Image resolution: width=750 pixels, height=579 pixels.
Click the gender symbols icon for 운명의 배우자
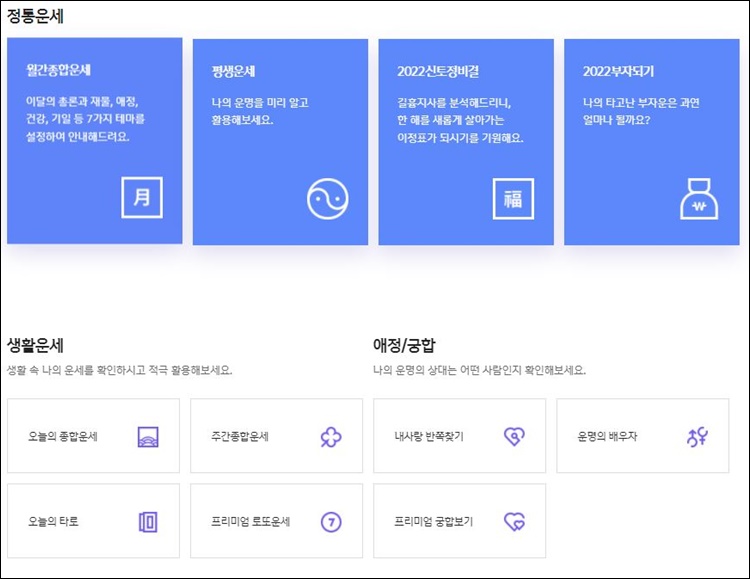click(697, 436)
